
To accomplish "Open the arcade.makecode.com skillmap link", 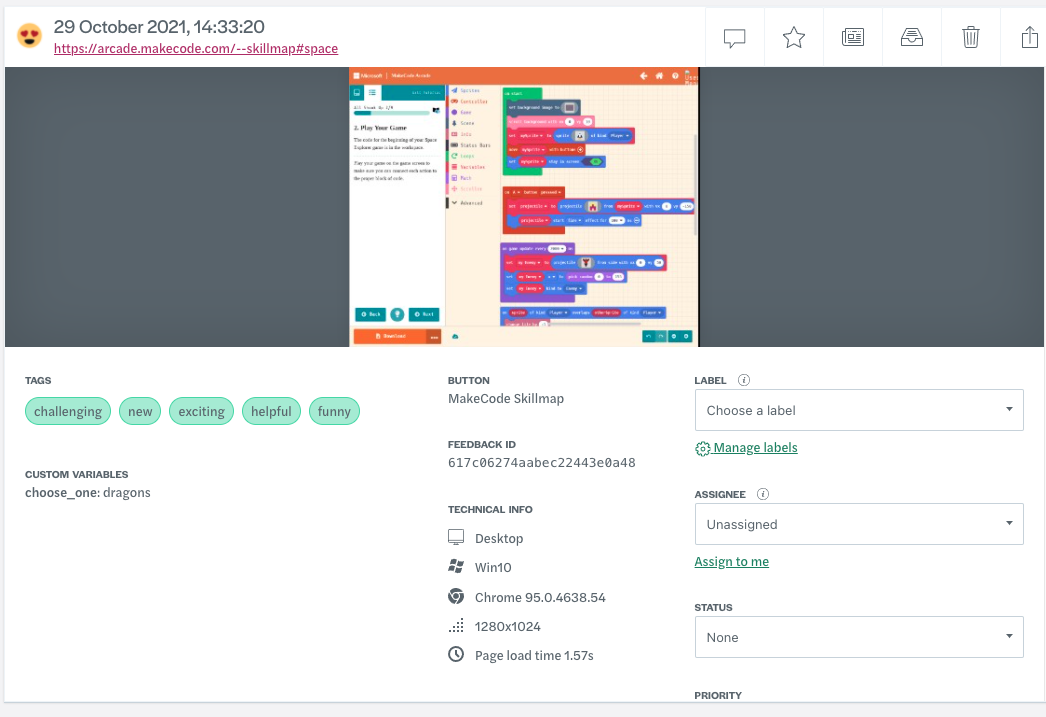I will click(x=195, y=49).
